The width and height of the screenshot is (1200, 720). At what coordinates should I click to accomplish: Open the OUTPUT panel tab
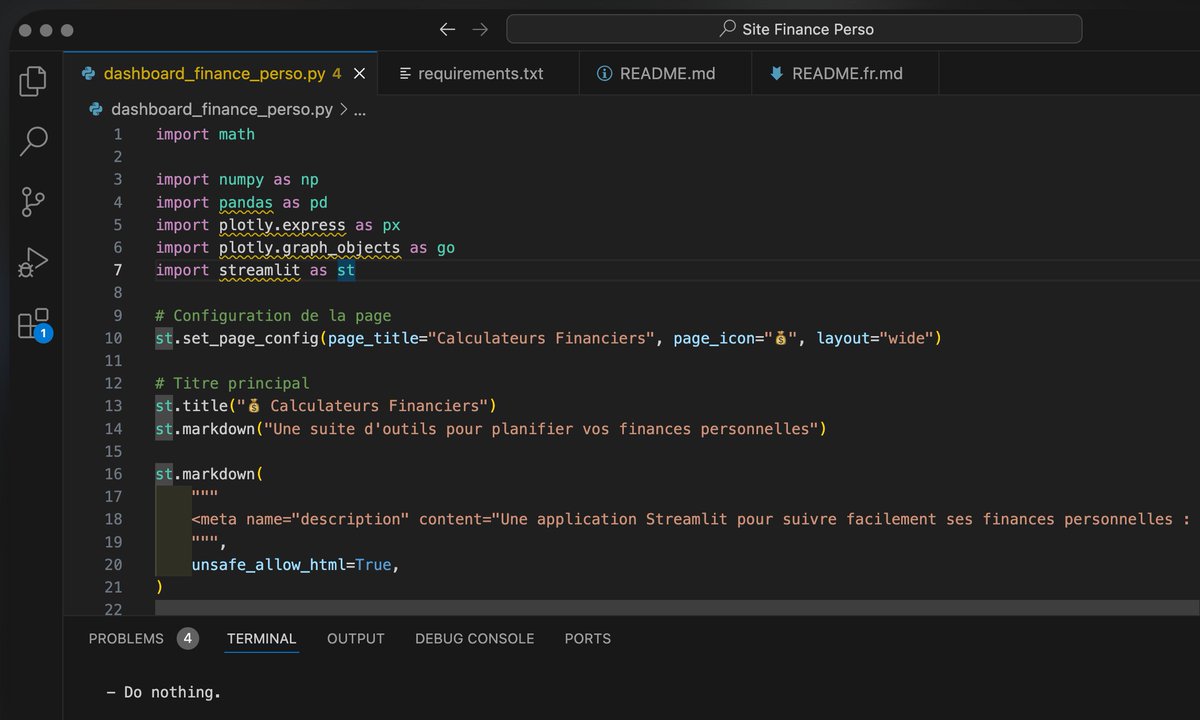[x=356, y=638]
